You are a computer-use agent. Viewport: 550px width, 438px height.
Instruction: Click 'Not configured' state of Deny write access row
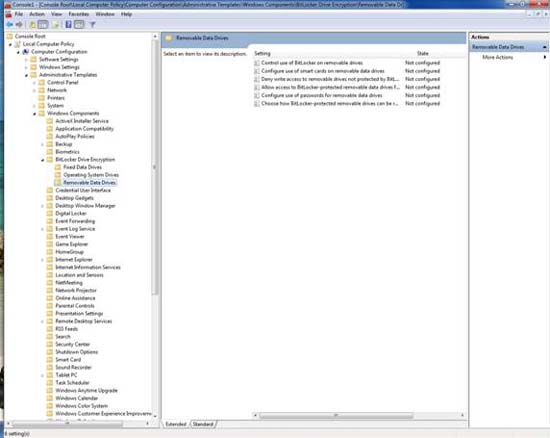pos(422,79)
